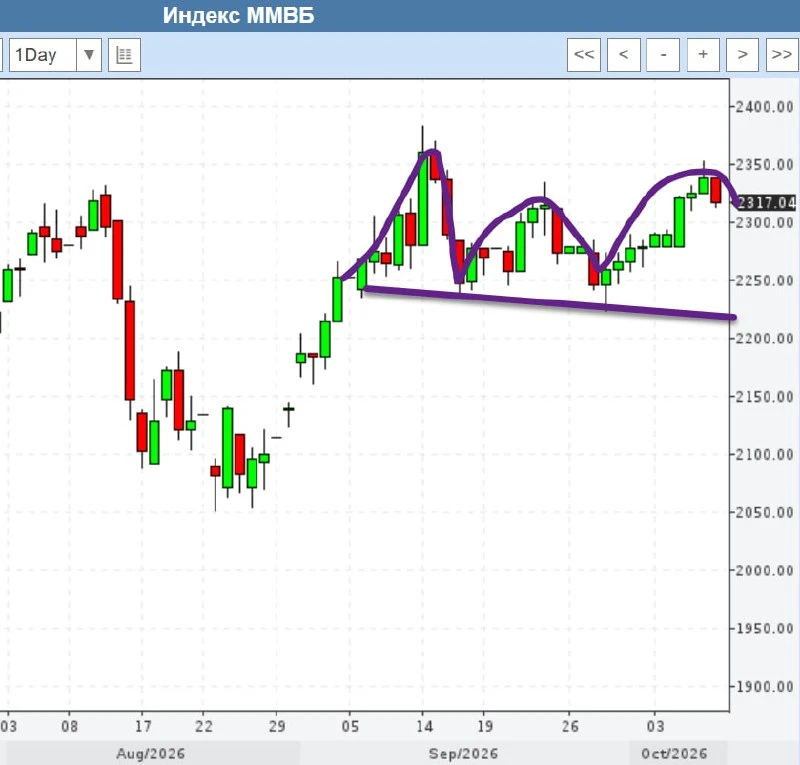Click the chart data table icon
The image size is (800, 765).
click(x=124, y=55)
